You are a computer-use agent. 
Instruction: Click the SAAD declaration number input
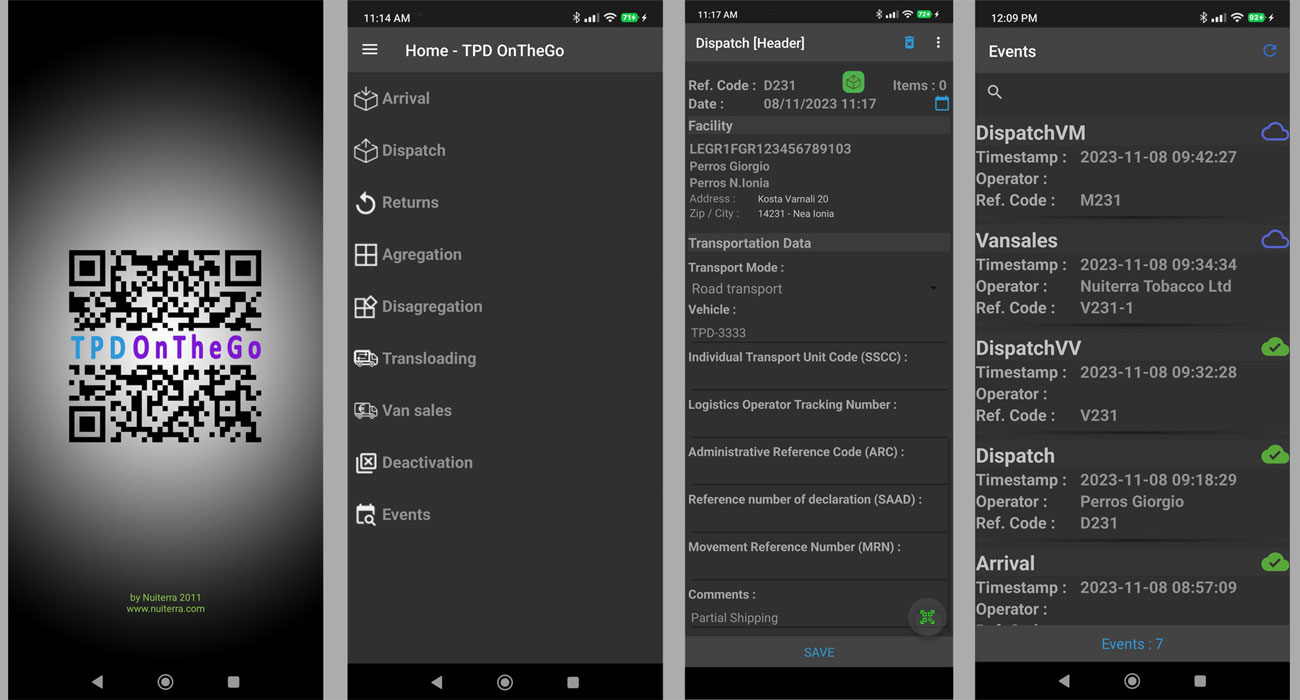817,520
